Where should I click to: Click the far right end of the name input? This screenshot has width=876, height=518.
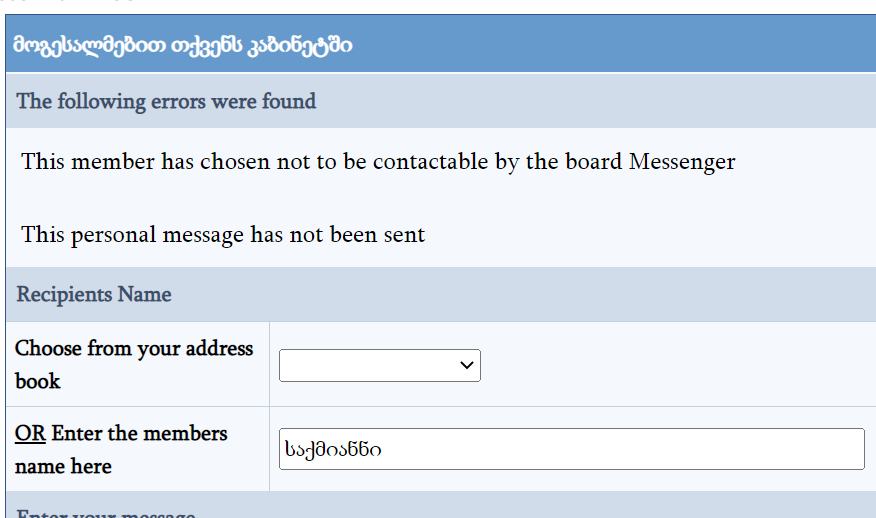[x=850, y=449]
